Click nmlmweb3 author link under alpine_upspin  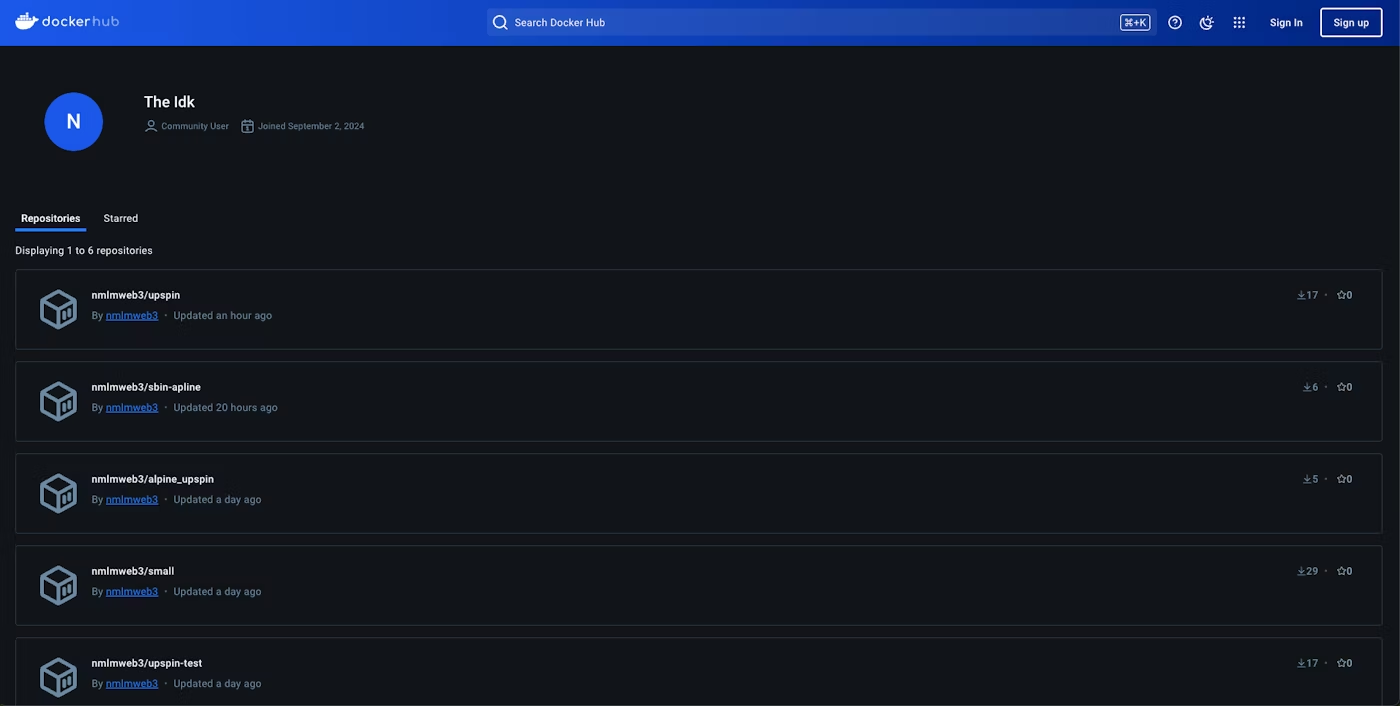coord(132,499)
